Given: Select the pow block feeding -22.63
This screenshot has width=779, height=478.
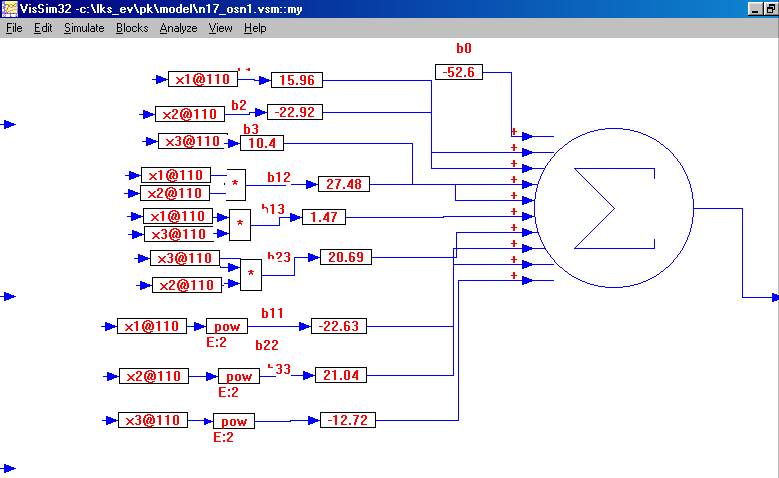Looking at the screenshot, I should [225, 327].
